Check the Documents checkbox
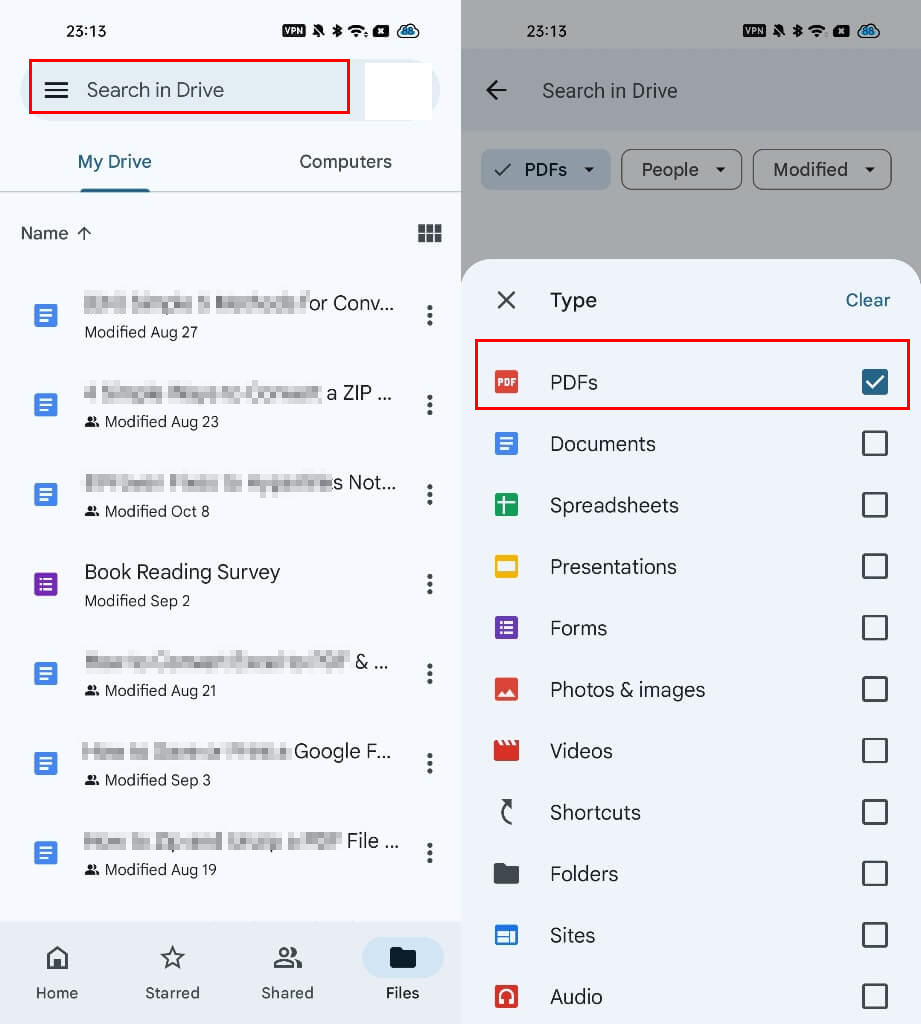Image resolution: width=921 pixels, height=1024 pixels. click(x=875, y=443)
